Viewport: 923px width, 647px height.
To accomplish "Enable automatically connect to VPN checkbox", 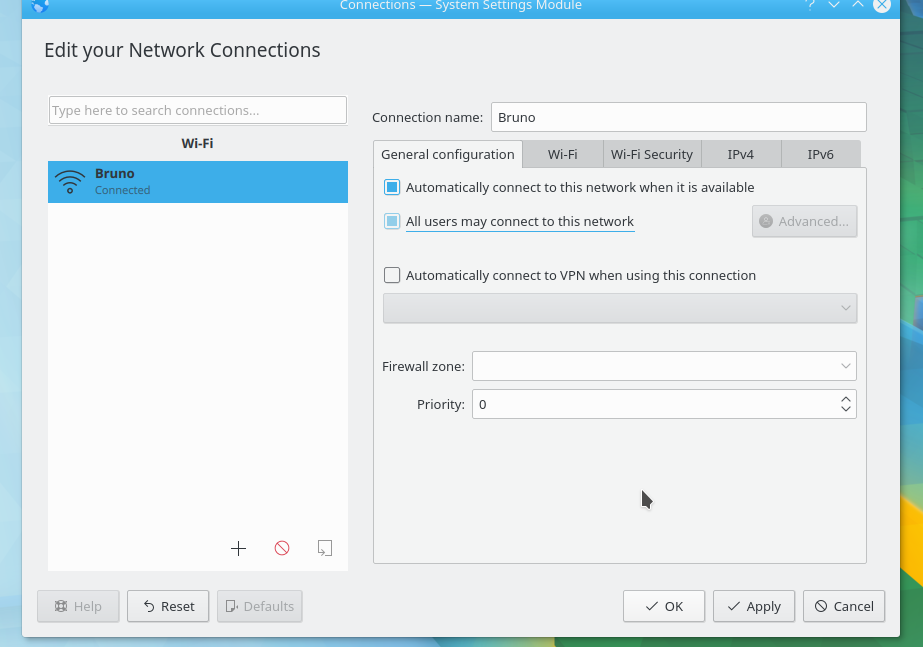I will 393,276.
